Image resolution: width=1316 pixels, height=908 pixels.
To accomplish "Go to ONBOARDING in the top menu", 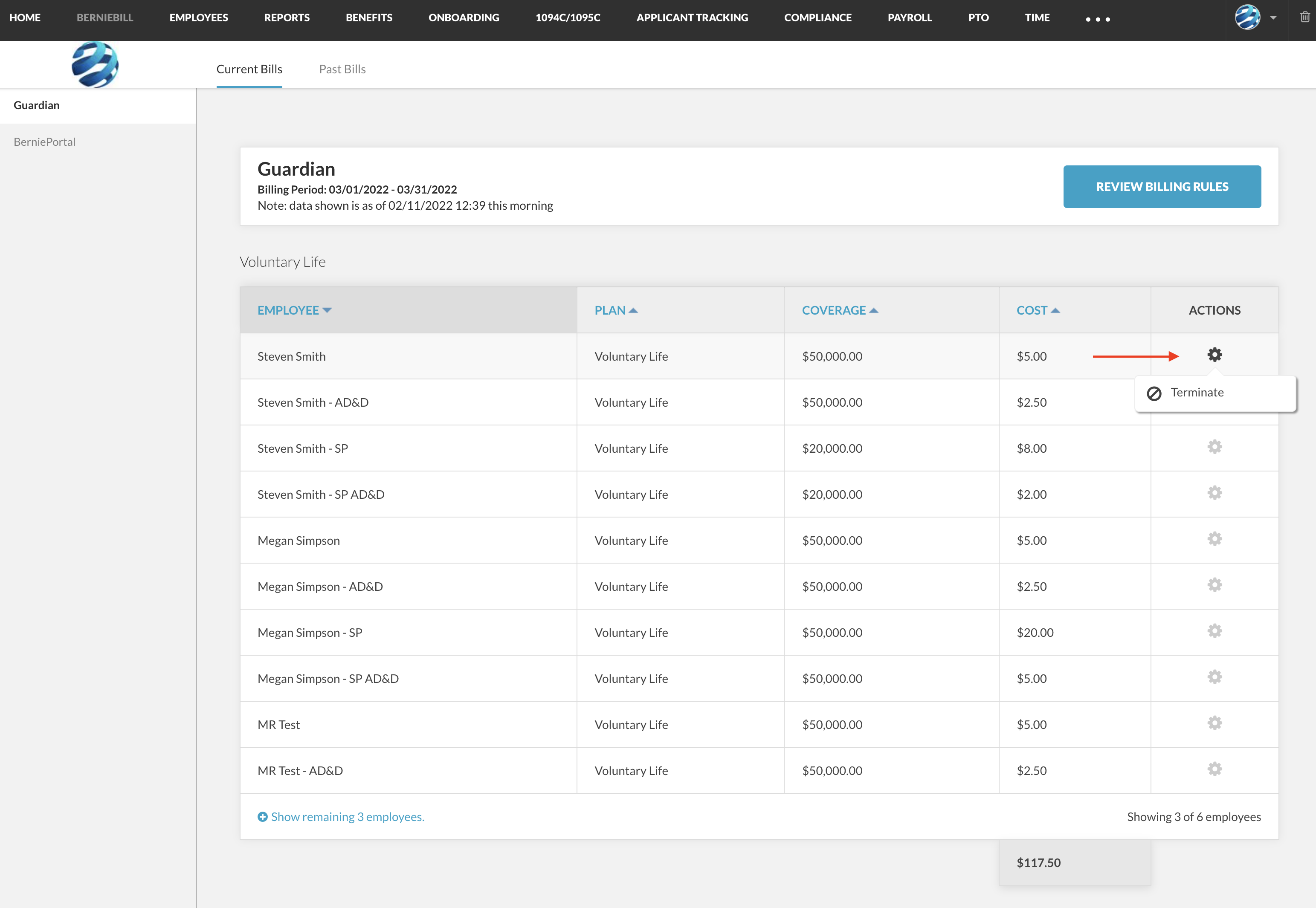I will (464, 17).
